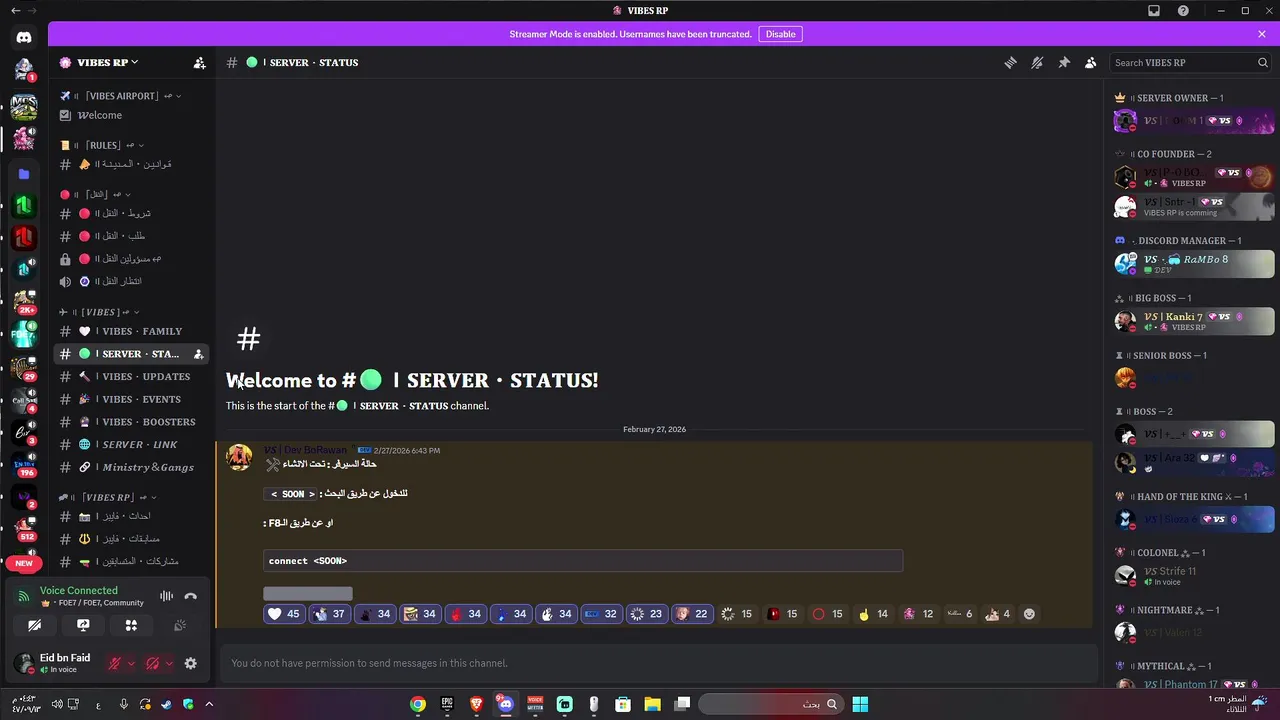Open headphone output options chevron
Image resolution: width=1280 pixels, height=720 pixels.
tap(169, 663)
